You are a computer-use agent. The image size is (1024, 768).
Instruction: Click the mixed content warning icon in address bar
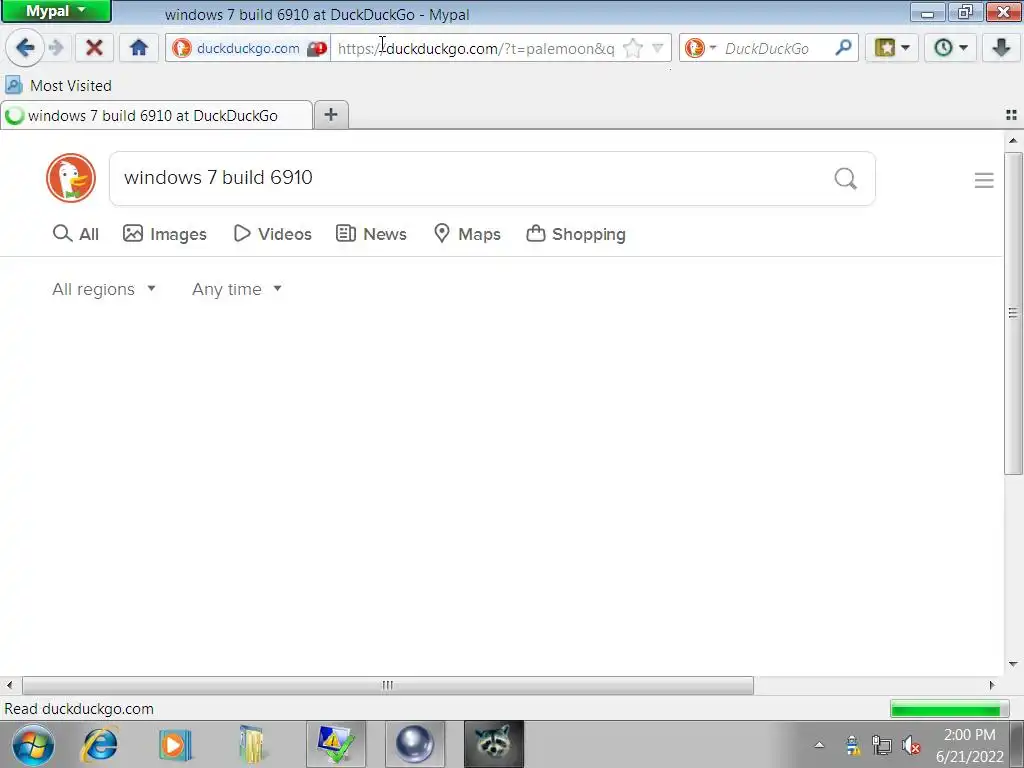pyautogui.click(x=317, y=48)
